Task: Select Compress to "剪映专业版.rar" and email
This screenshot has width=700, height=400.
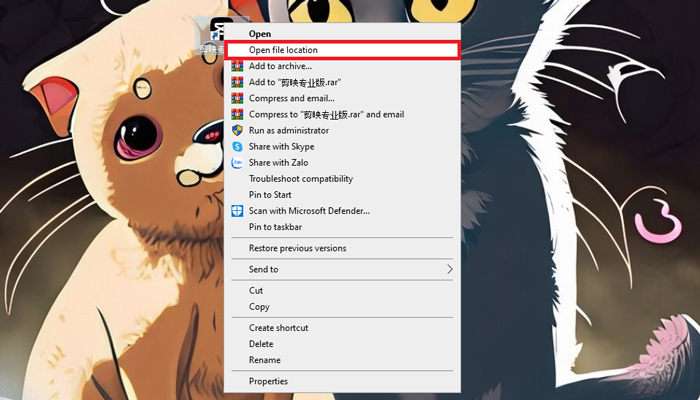Action: pyautogui.click(x=342, y=114)
